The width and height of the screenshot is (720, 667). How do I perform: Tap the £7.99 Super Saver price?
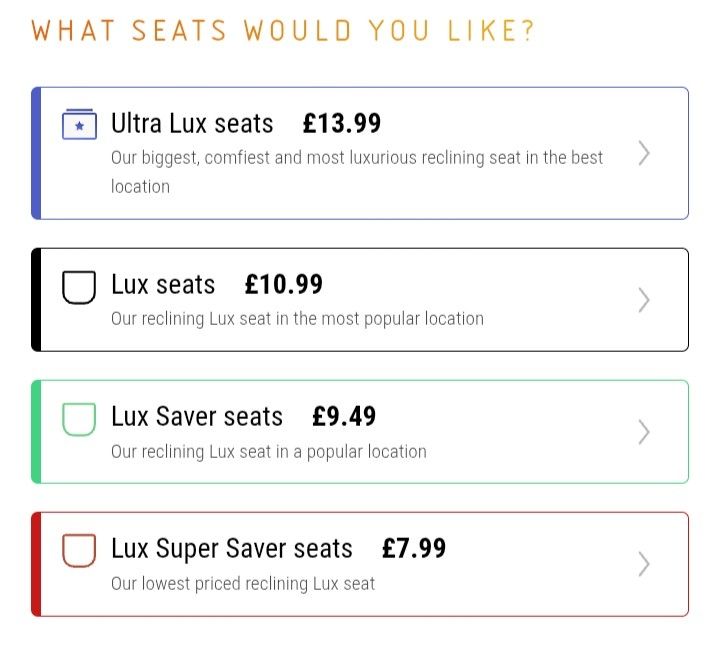pyautogui.click(x=414, y=549)
